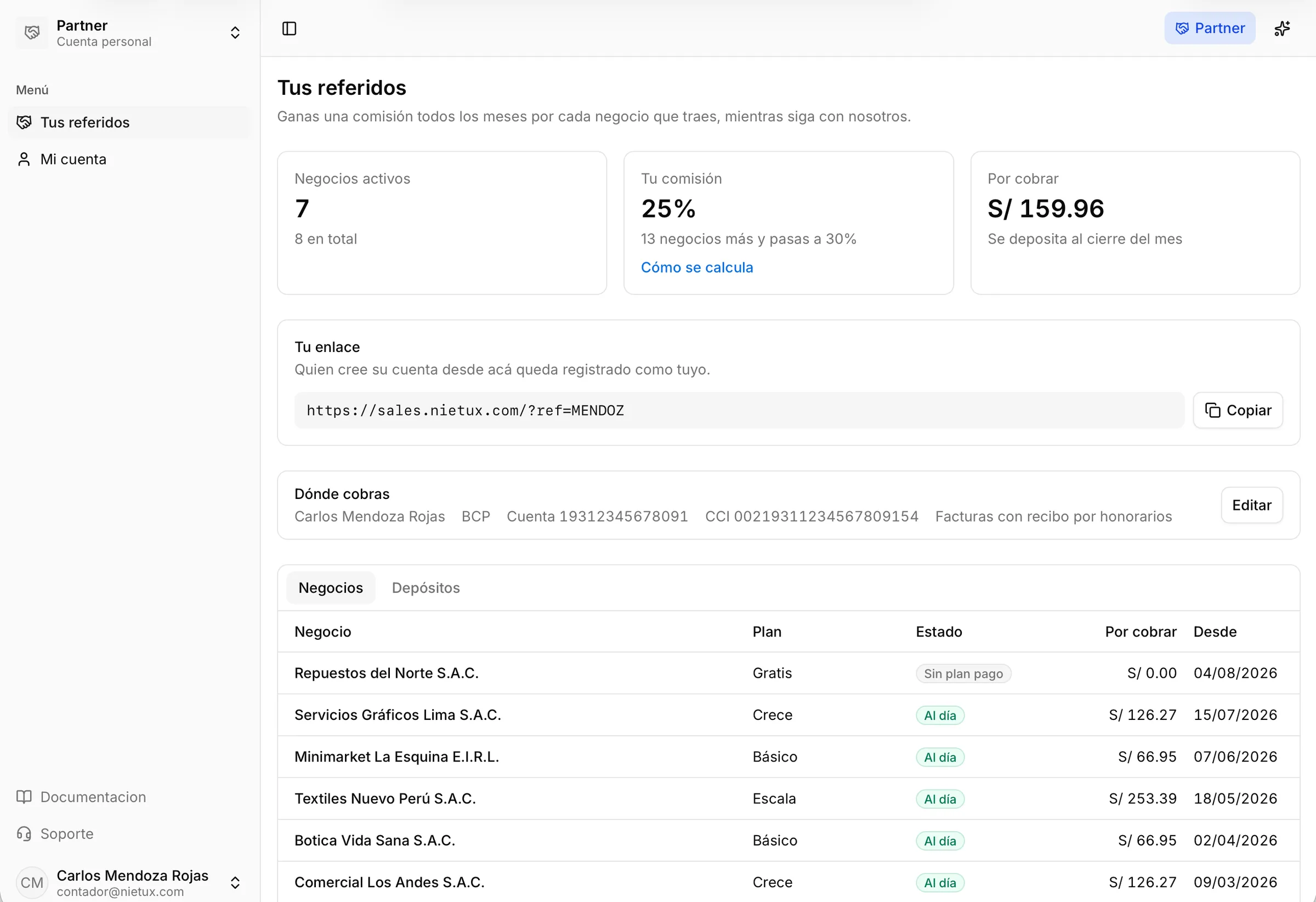Viewport: 1316px width, 902px height.
Task: Switch to the Depósitos tab
Action: point(426,588)
